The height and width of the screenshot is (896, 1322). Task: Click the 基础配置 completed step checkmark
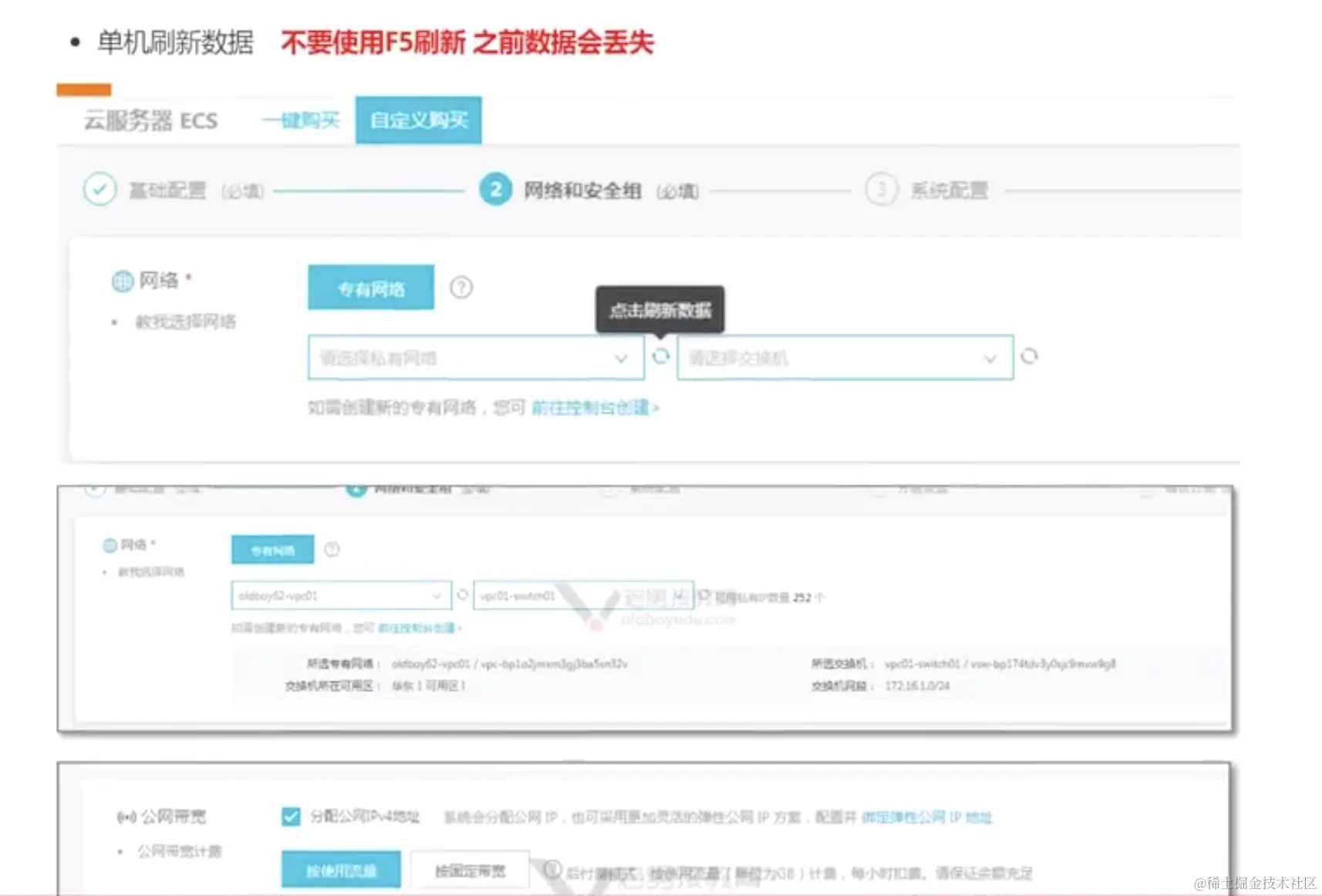click(100, 189)
